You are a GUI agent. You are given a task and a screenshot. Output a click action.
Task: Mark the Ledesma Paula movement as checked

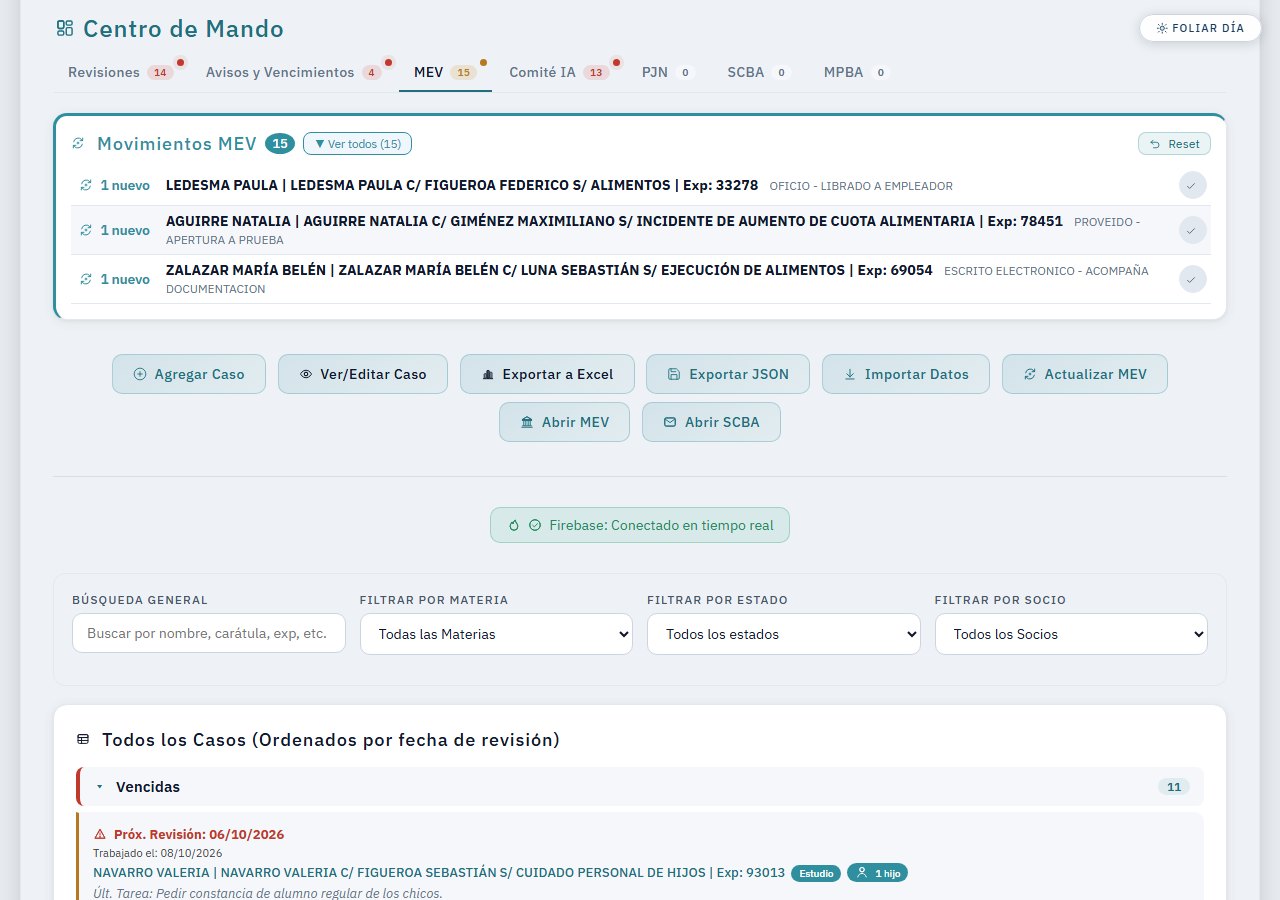(1192, 185)
